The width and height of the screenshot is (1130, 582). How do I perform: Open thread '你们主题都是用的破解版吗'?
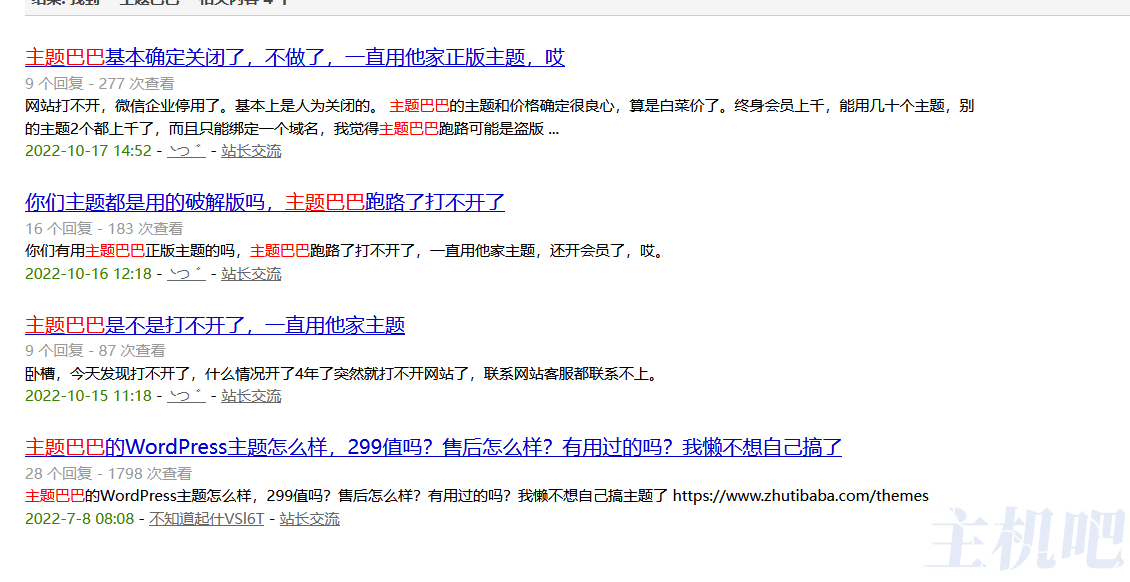[264, 202]
